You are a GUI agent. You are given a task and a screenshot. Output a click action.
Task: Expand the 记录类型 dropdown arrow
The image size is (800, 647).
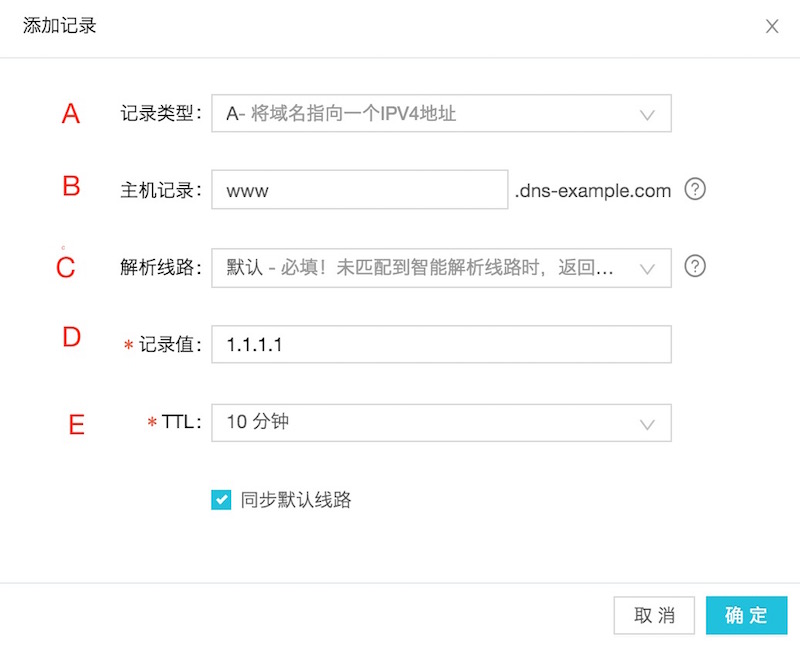point(647,114)
